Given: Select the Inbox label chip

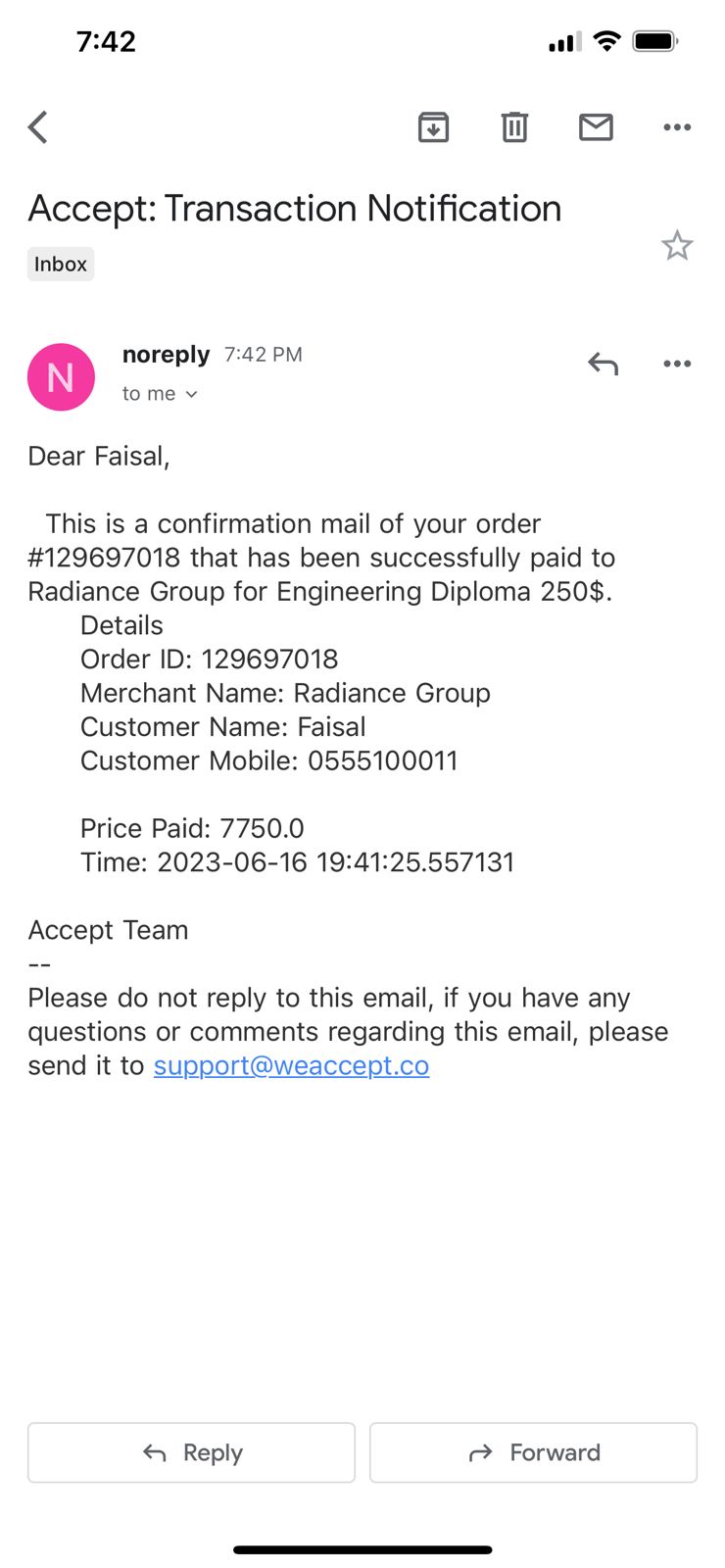Looking at the screenshot, I should click(61, 265).
